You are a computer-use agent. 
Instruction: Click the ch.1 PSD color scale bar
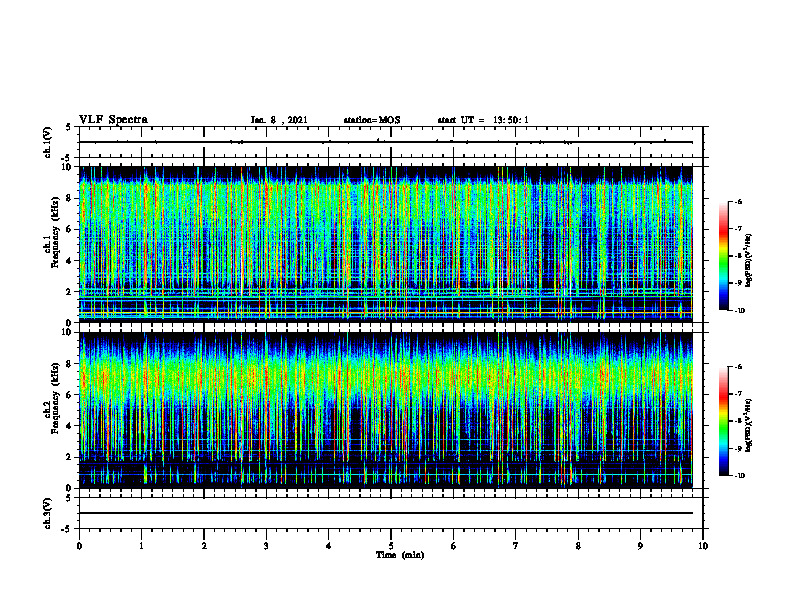point(724,256)
